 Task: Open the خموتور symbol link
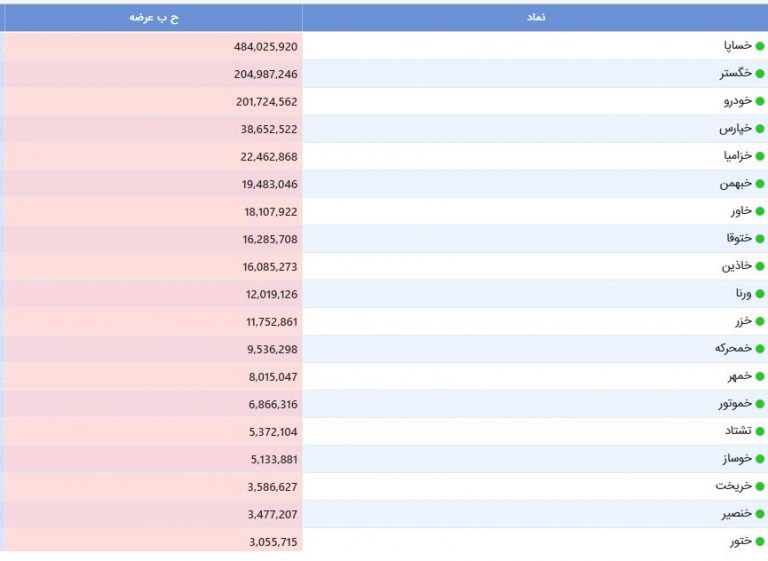735,404
